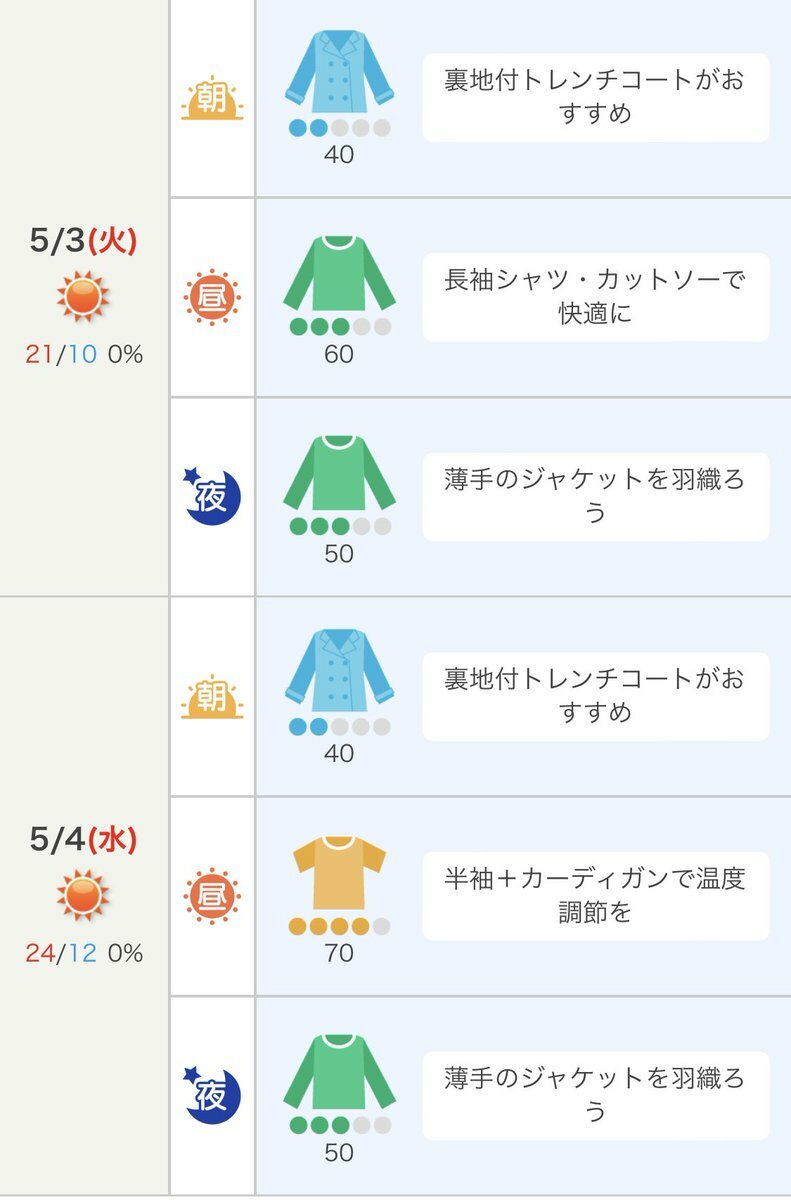Click the 5/3 morning trench coat icon
The width and height of the screenshot is (791, 1200).
point(339,72)
